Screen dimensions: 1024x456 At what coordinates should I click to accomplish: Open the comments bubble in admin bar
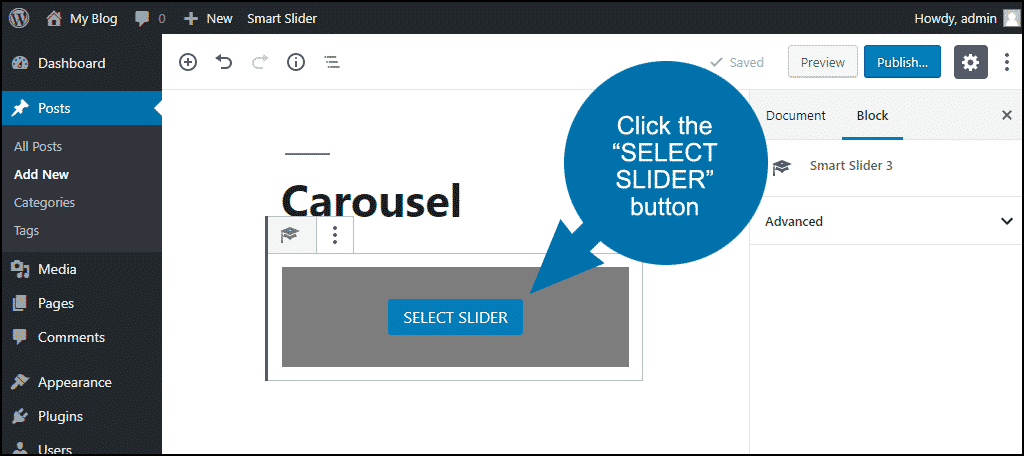pos(150,18)
